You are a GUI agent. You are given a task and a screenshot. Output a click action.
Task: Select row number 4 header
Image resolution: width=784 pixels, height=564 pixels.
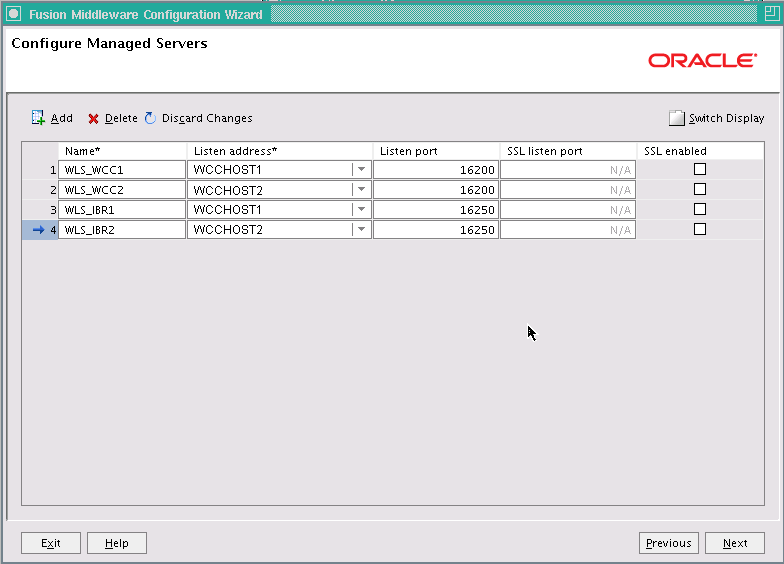coord(40,230)
